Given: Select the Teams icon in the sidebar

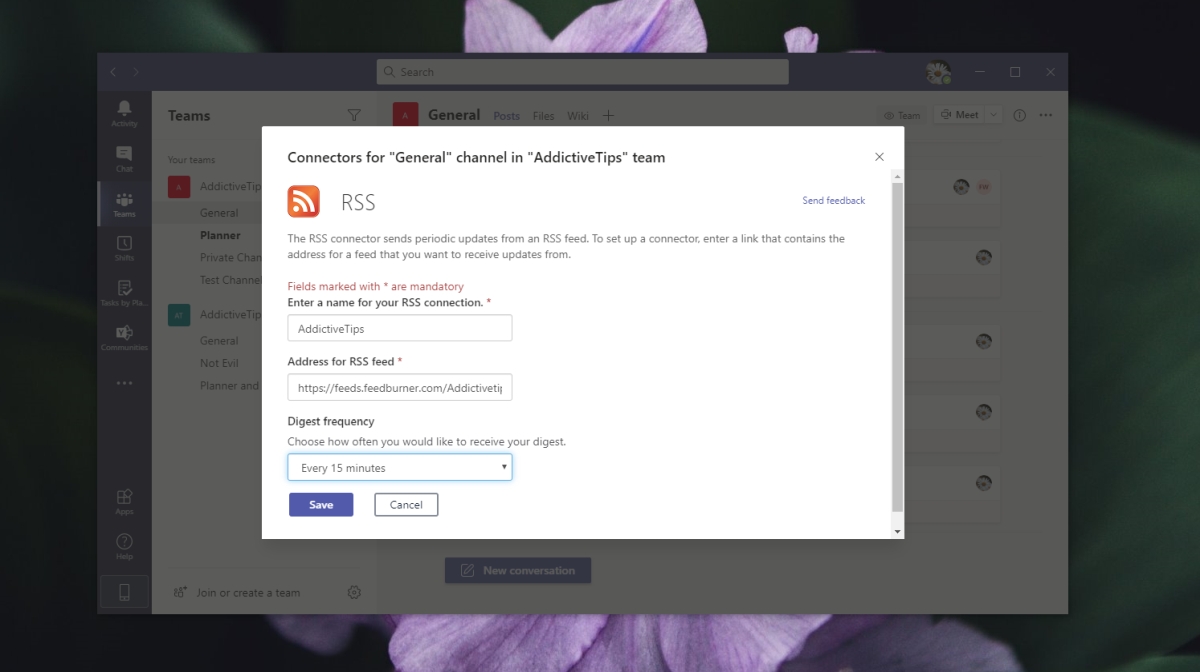Looking at the screenshot, I should pos(124,204).
